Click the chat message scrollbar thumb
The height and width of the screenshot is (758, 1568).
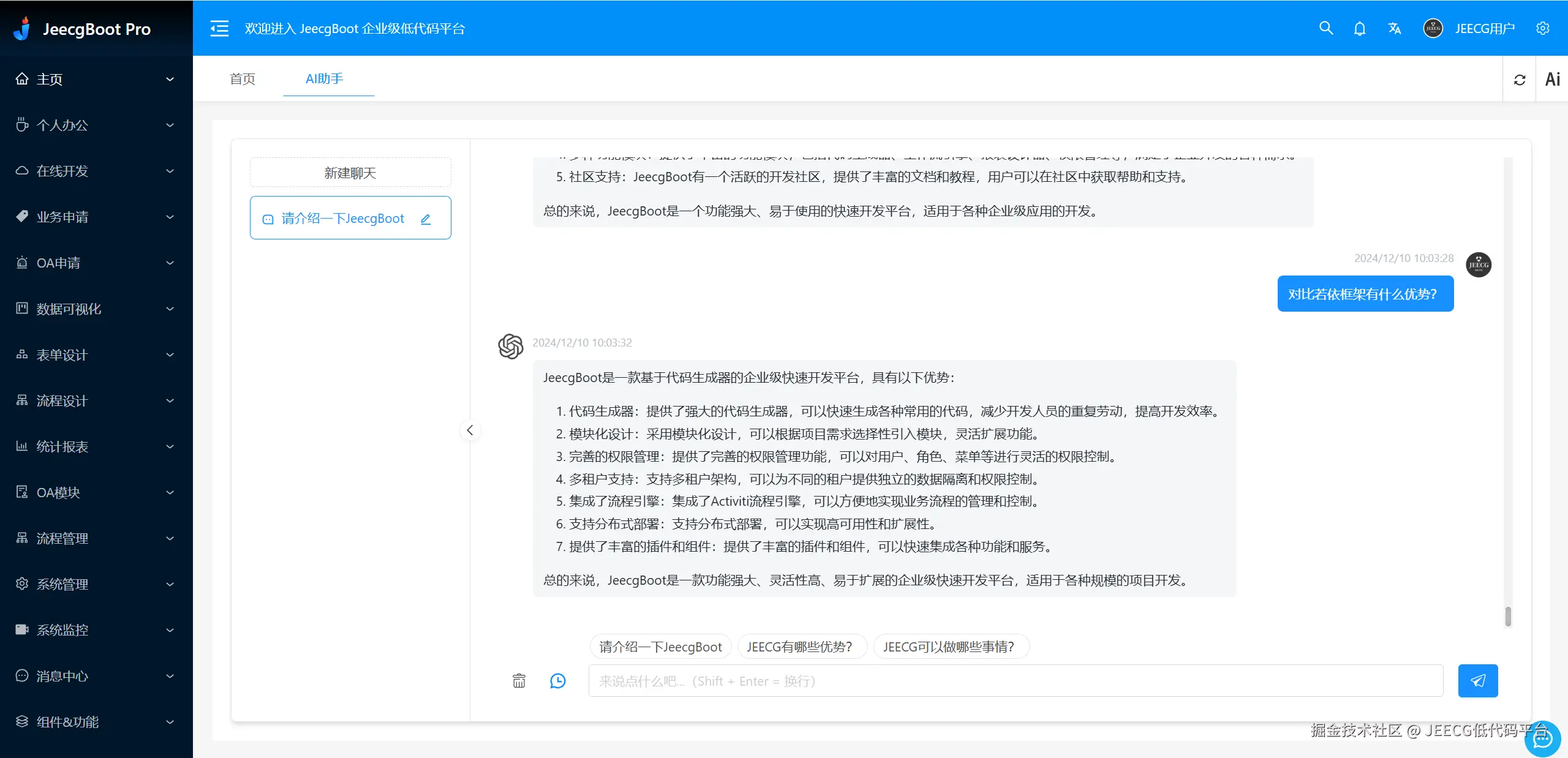coord(1508,616)
